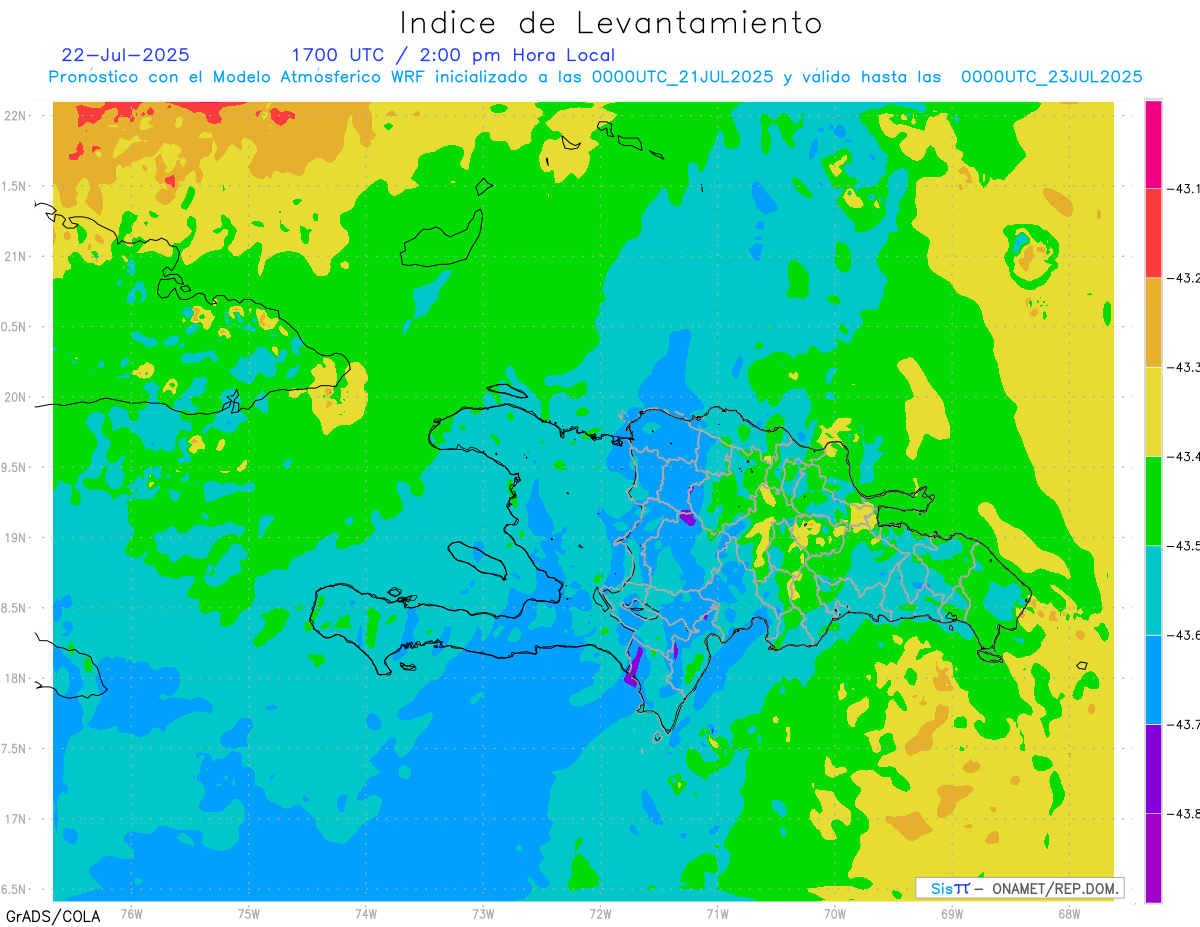Click the 68W longitude label
1200x927 pixels.
coord(1069,914)
